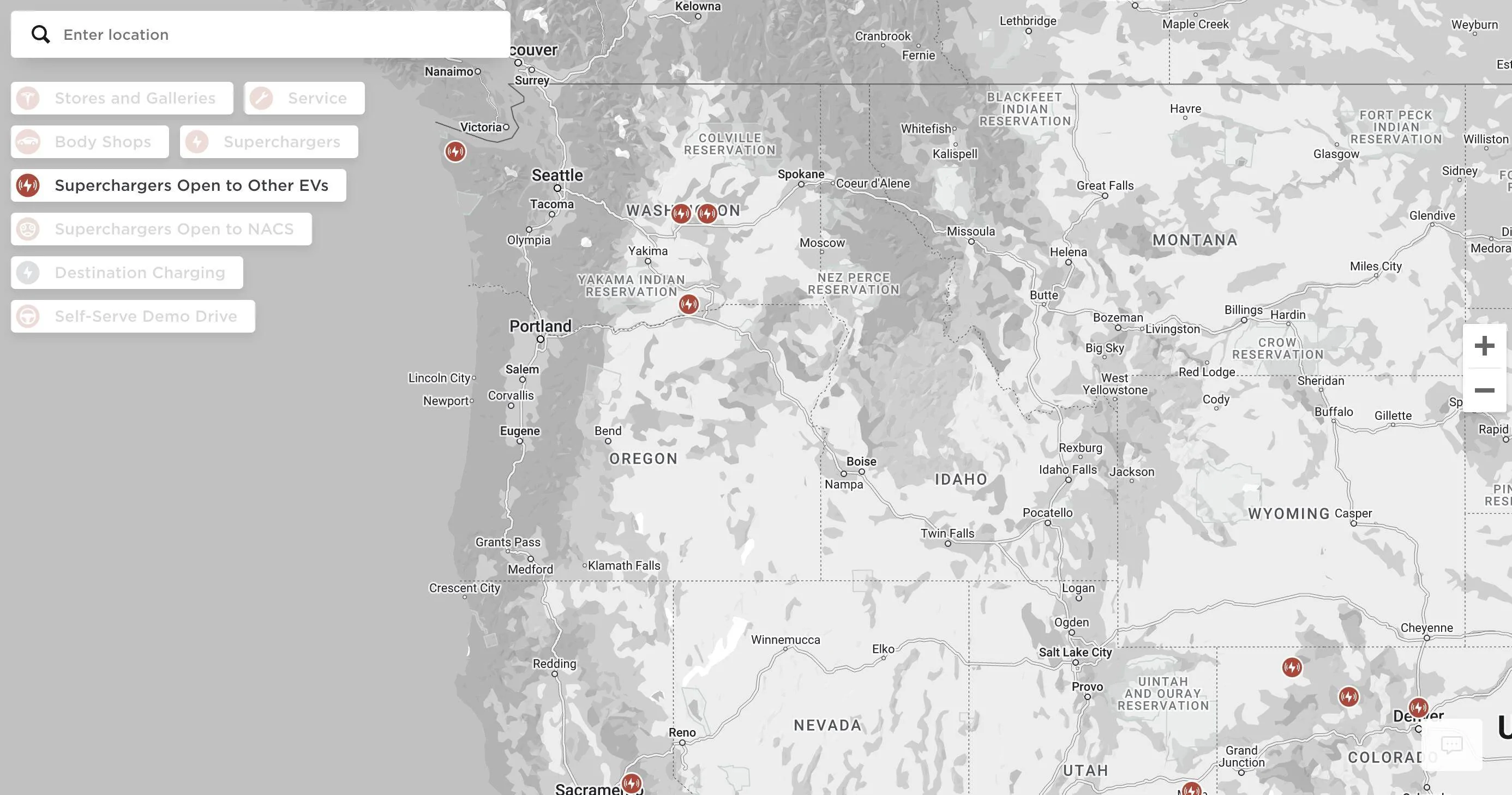Select the Bozeman city label

tap(1118, 317)
